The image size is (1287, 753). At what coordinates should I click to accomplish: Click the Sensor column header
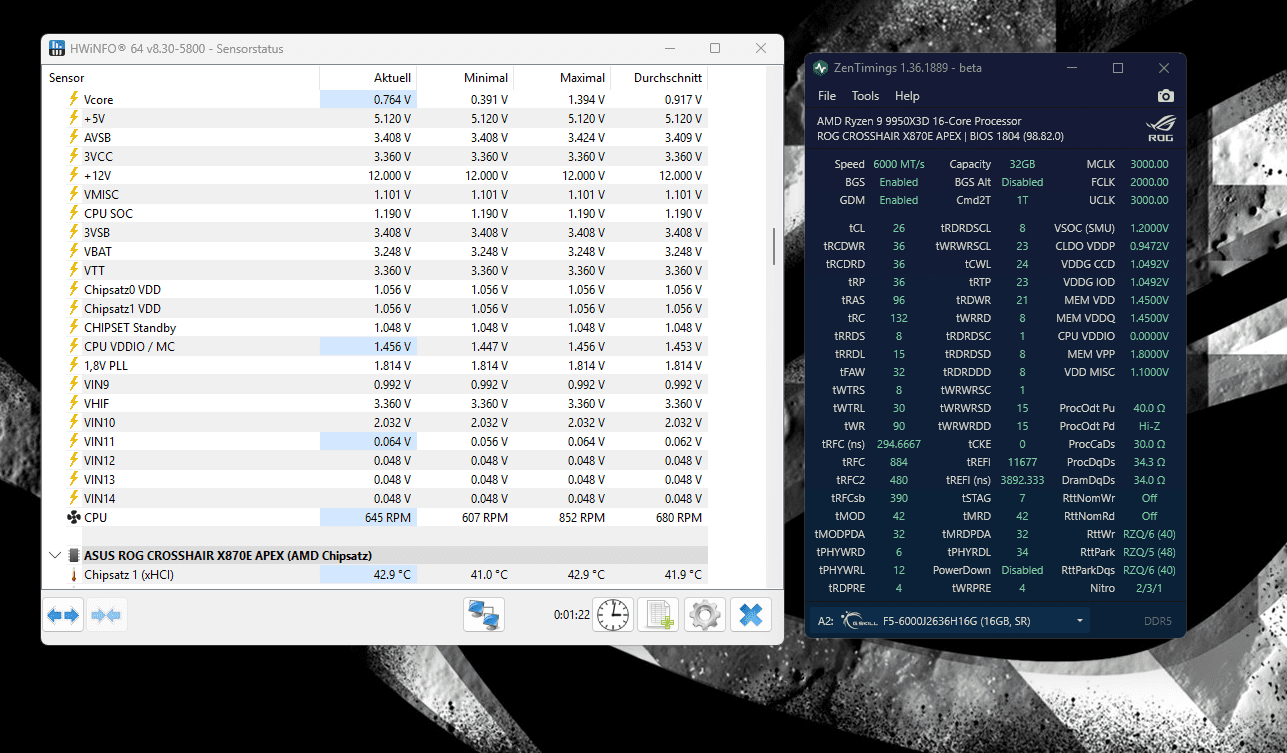tap(181, 78)
